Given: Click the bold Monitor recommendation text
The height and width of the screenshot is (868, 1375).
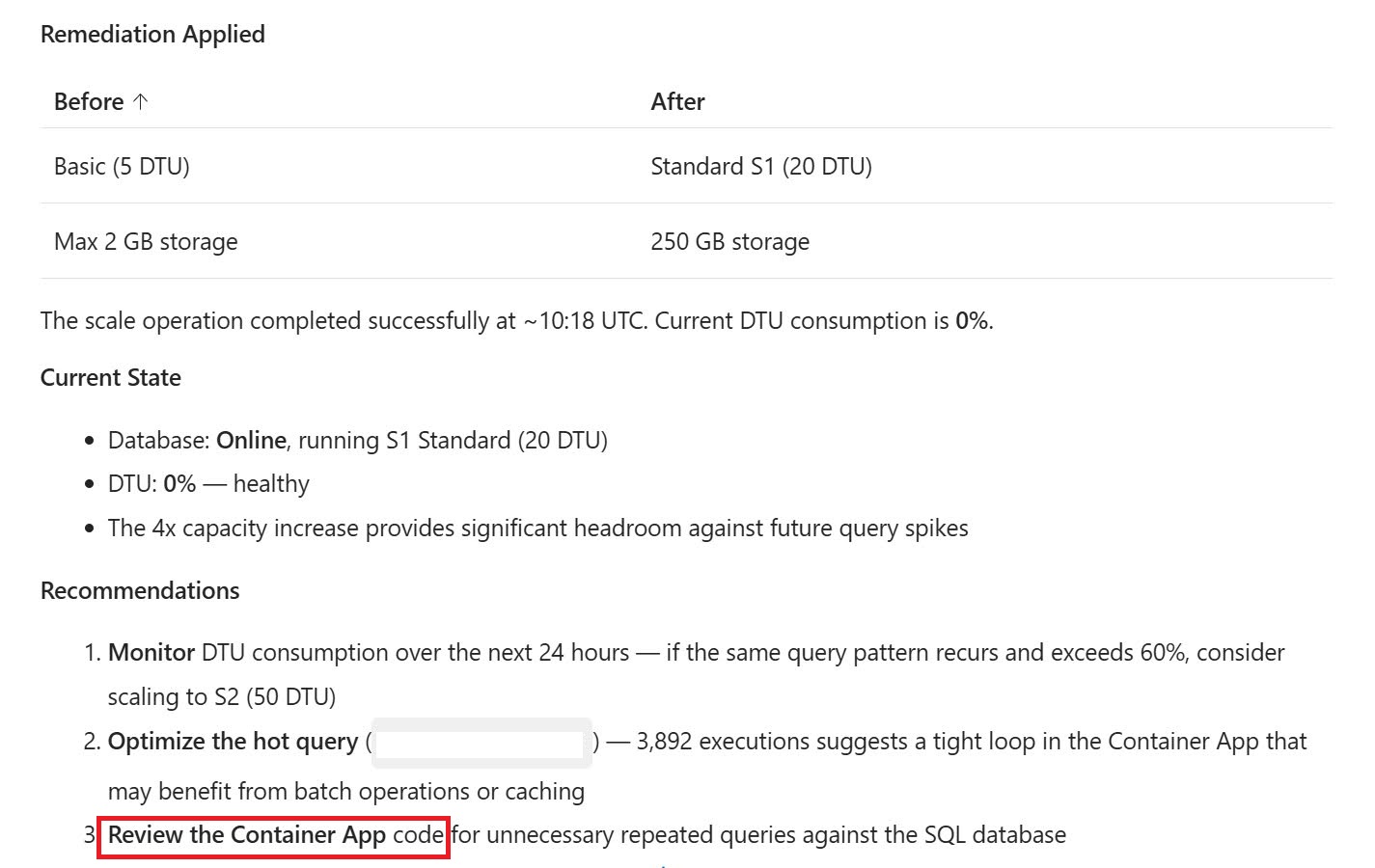Looking at the screenshot, I should coord(151,653).
